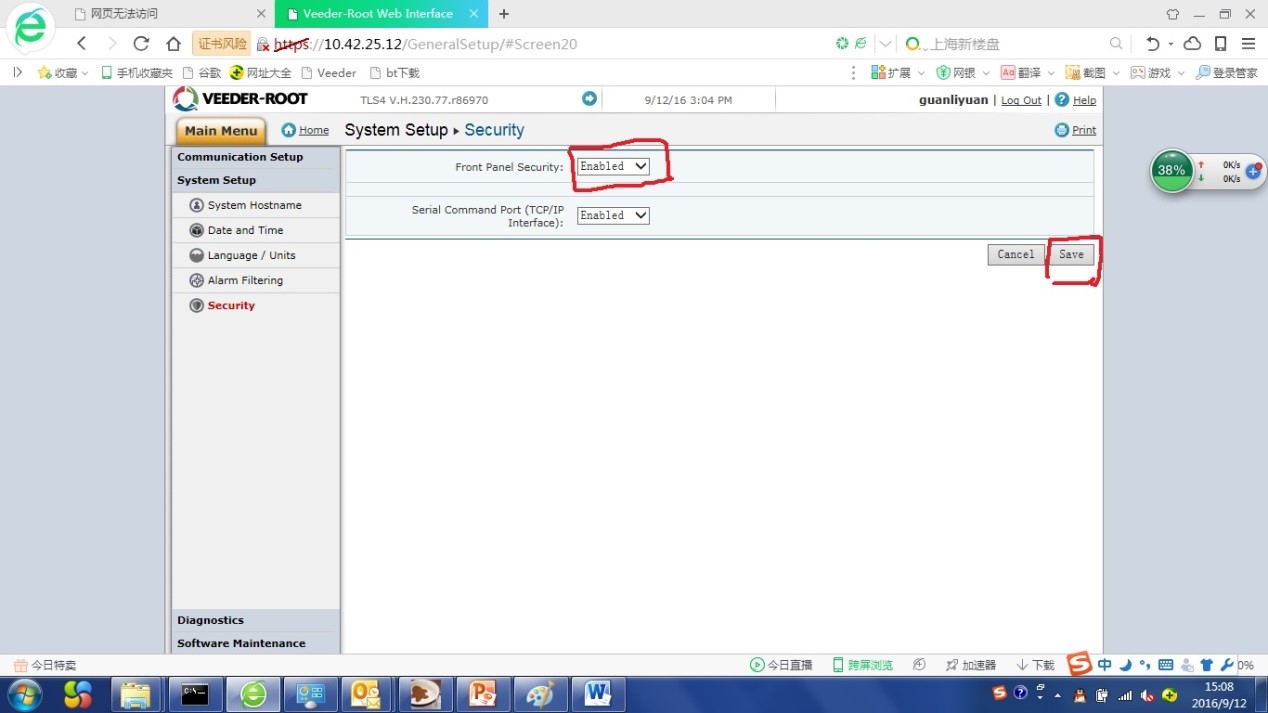The height and width of the screenshot is (713, 1268).
Task: Click the Log Out link
Action: pyautogui.click(x=1021, y=101)
